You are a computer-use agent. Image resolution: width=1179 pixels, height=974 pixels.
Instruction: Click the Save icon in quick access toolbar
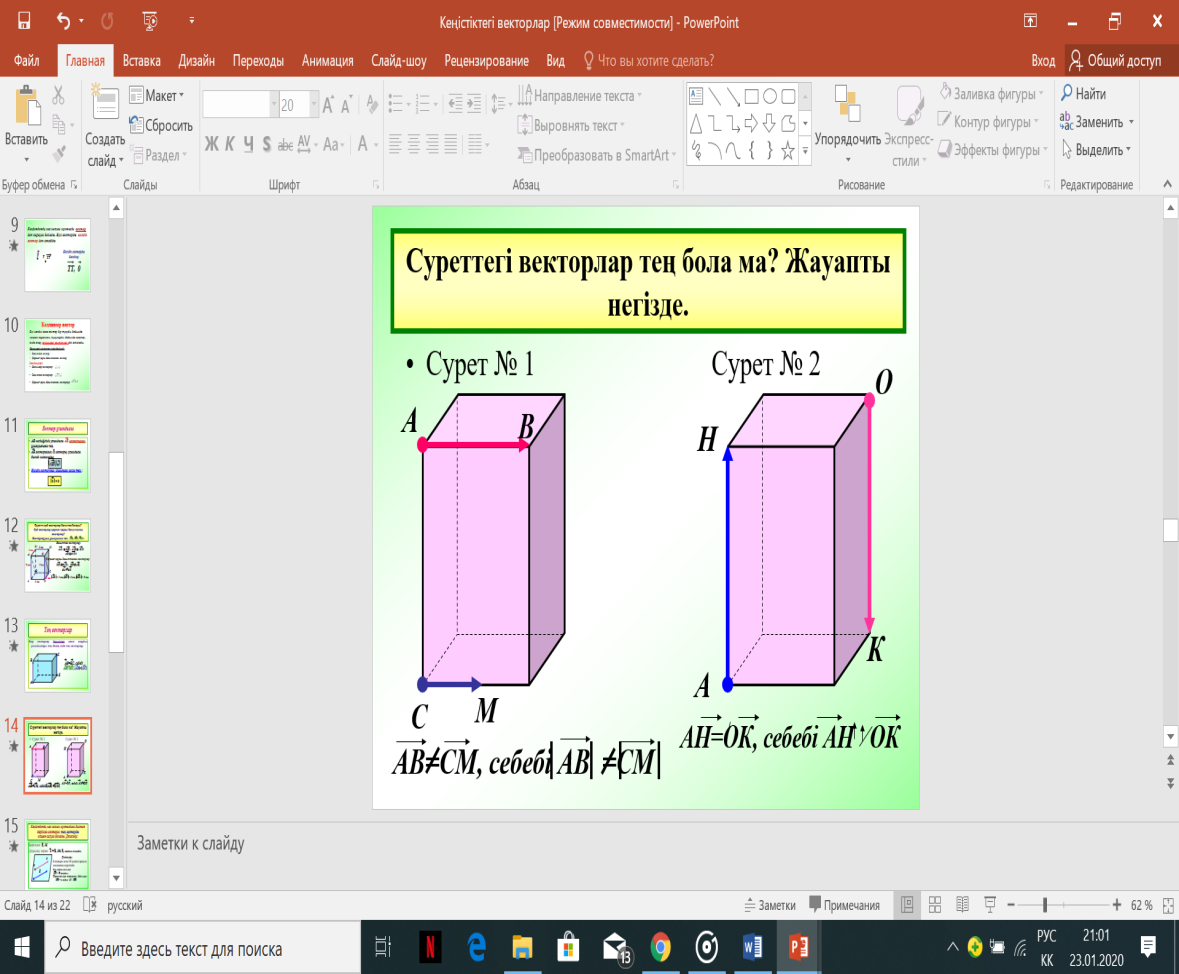pyautogui.click(x=24, y=21)
